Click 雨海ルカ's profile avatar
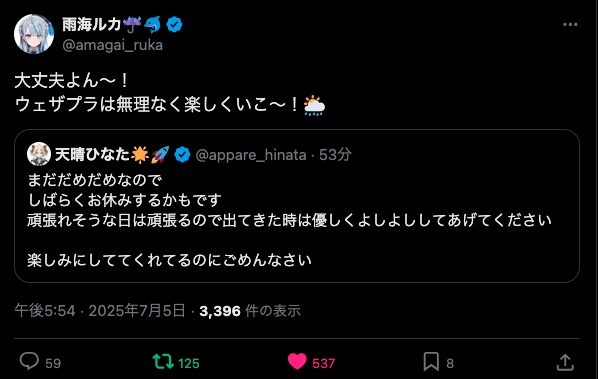The image size is (598, 379). pos(34,34)
